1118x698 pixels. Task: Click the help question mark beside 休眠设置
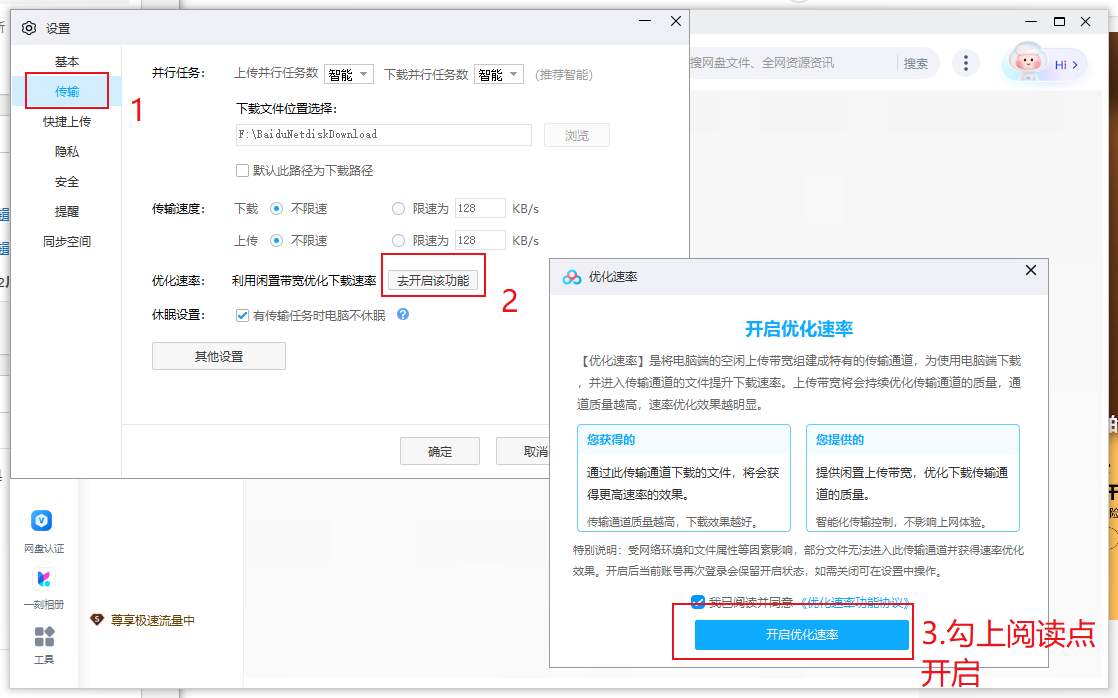[x=403, y=314]
